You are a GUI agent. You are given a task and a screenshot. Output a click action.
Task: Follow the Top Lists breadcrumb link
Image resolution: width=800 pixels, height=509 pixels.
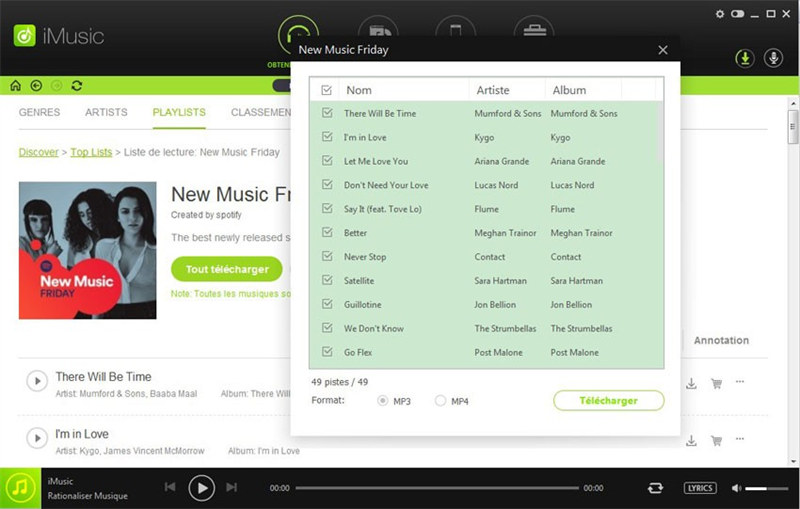[x=91, y=152]
